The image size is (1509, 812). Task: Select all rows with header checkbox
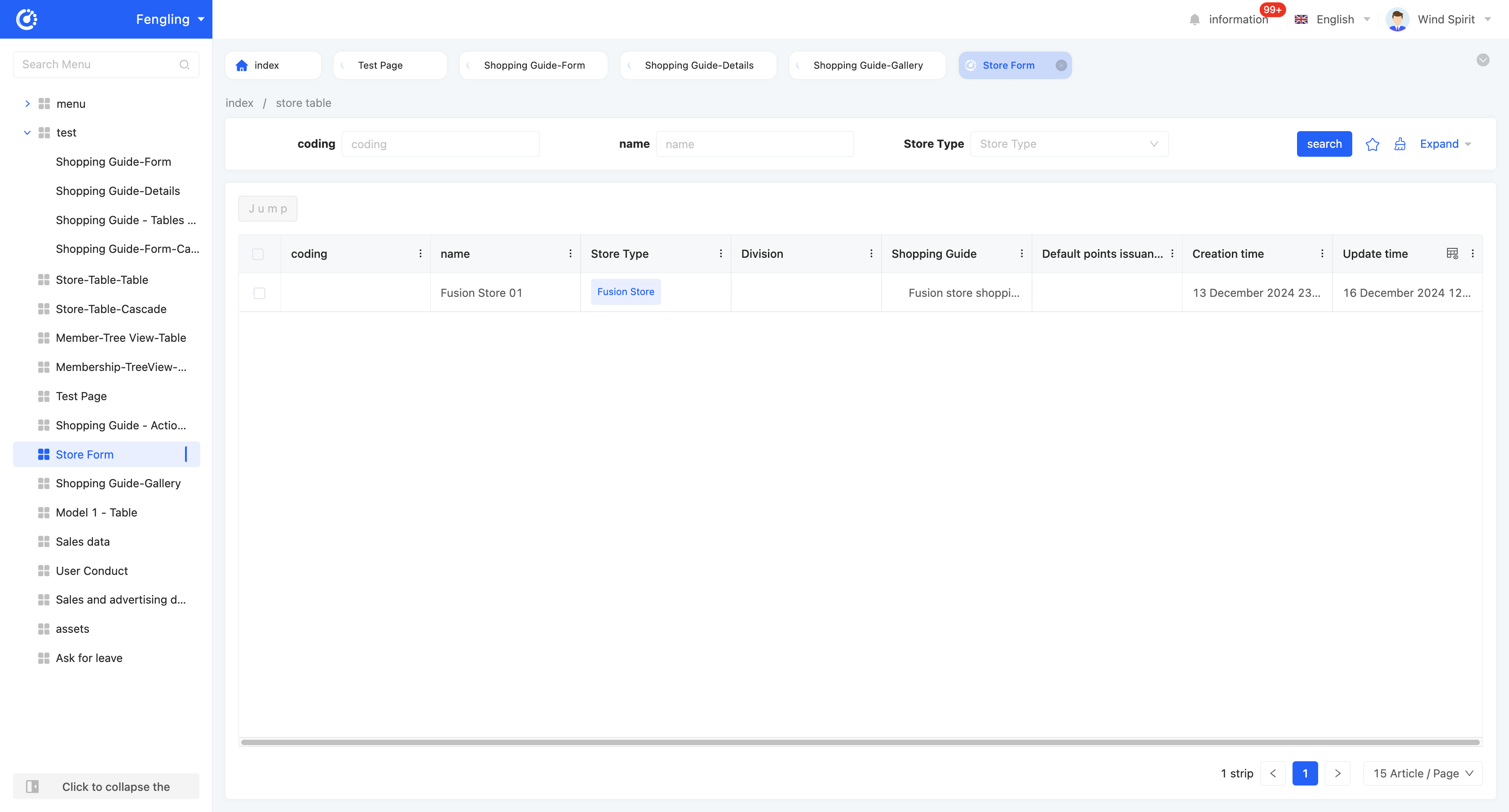(258, 254)
